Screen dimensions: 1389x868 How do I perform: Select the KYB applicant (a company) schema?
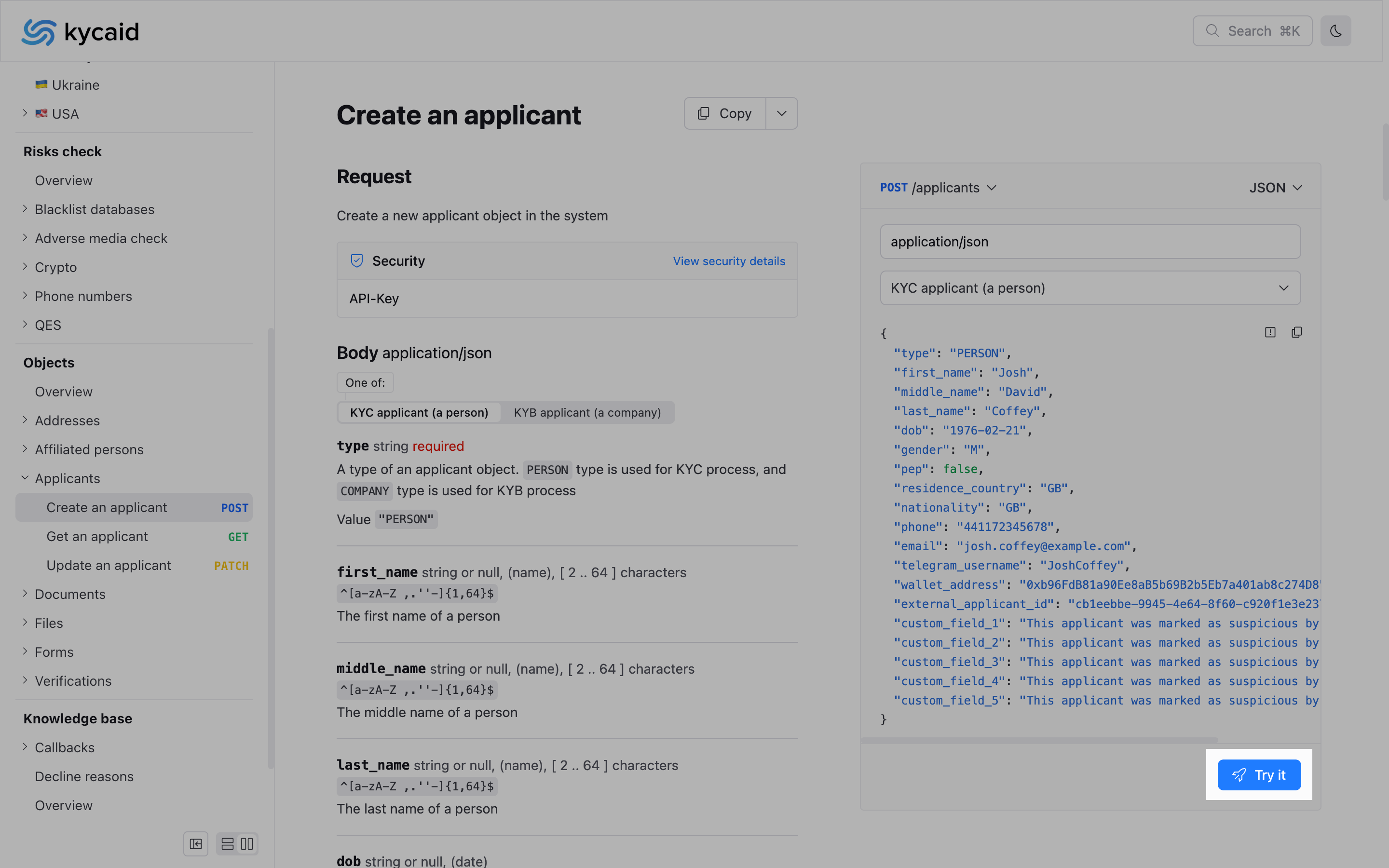587,412
